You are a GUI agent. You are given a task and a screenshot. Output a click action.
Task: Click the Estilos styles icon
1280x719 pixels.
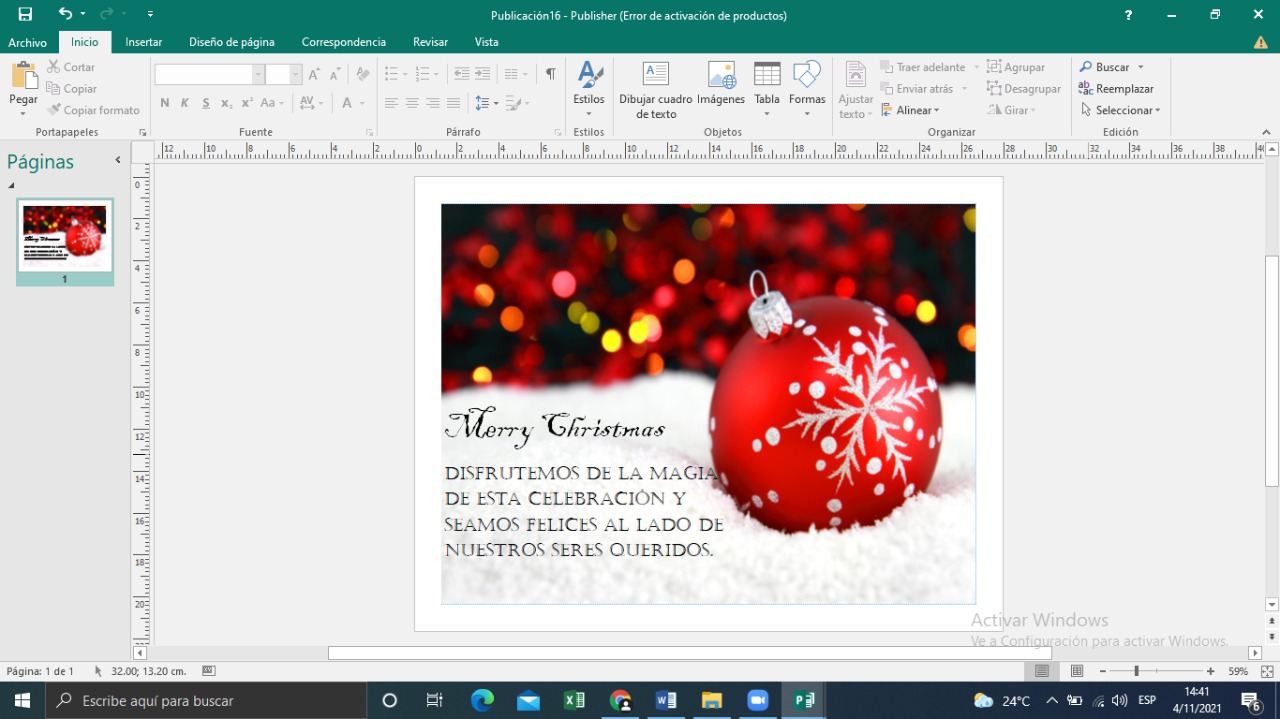click(x=589, y=76)
